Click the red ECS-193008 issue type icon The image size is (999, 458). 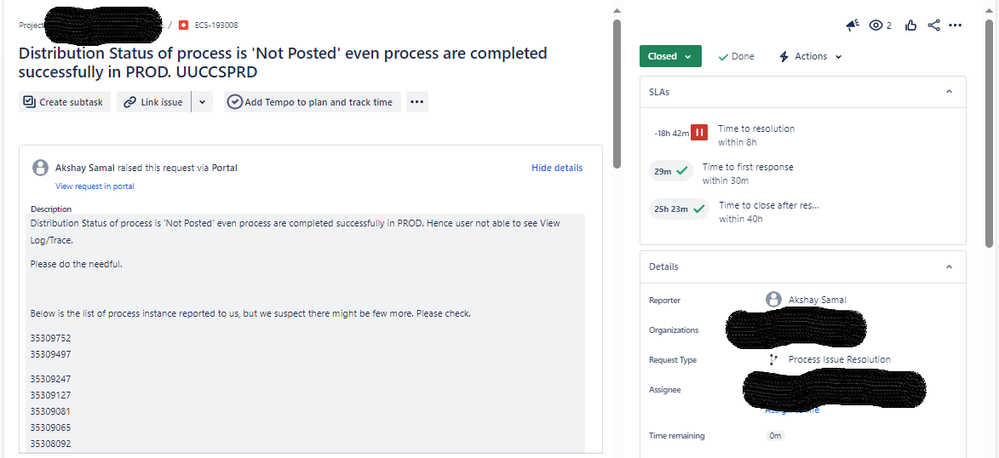tap(184, 25)
